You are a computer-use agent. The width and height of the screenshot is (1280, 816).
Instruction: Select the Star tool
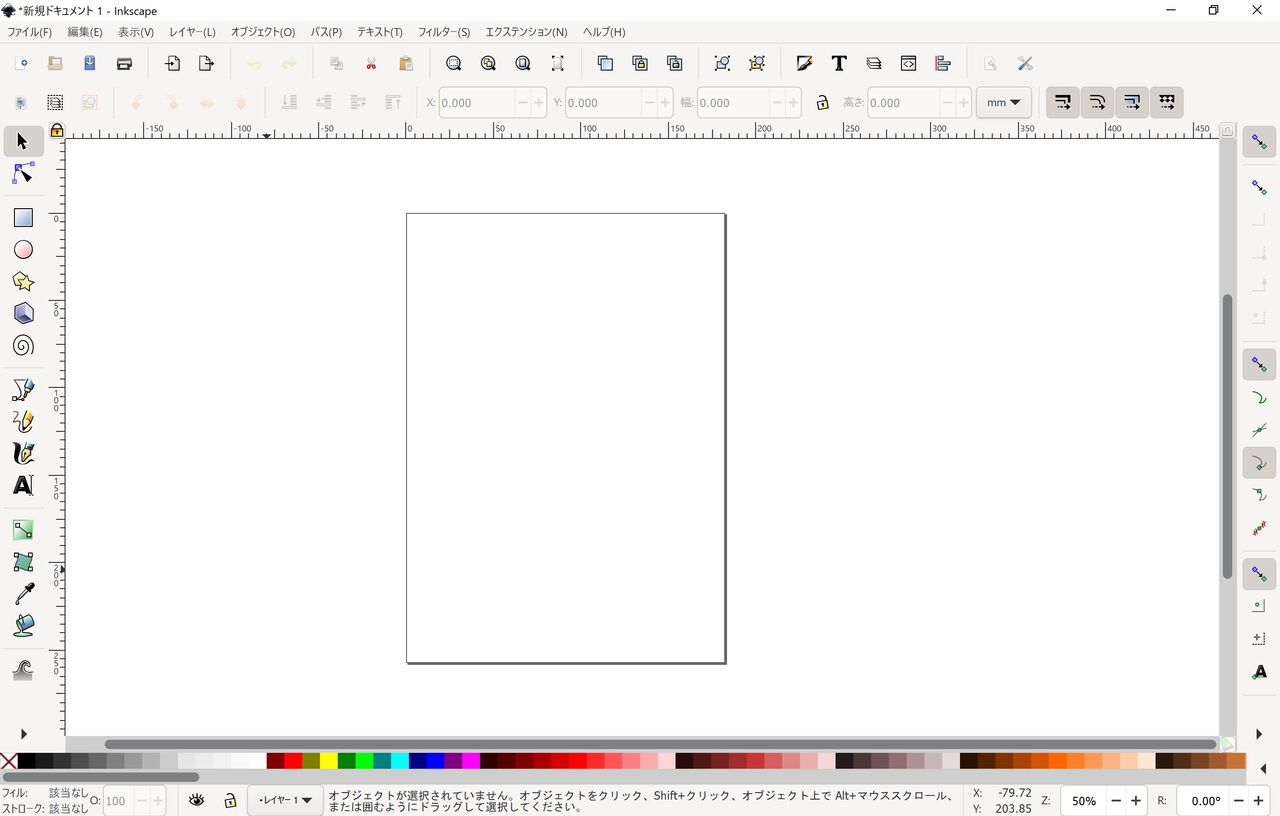coord(22,281)
